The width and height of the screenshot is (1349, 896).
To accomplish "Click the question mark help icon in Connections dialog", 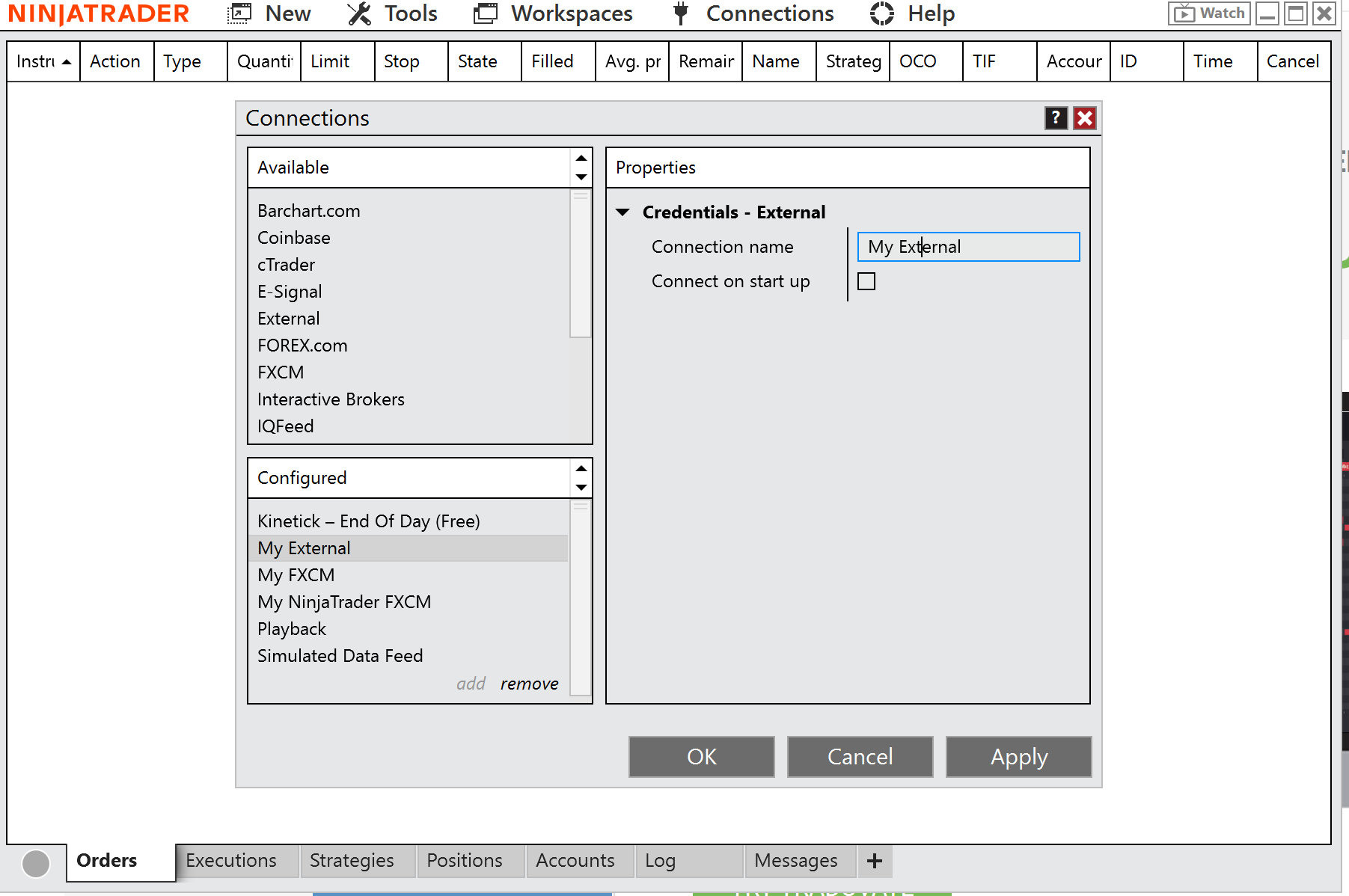I will click(1056, 118).
